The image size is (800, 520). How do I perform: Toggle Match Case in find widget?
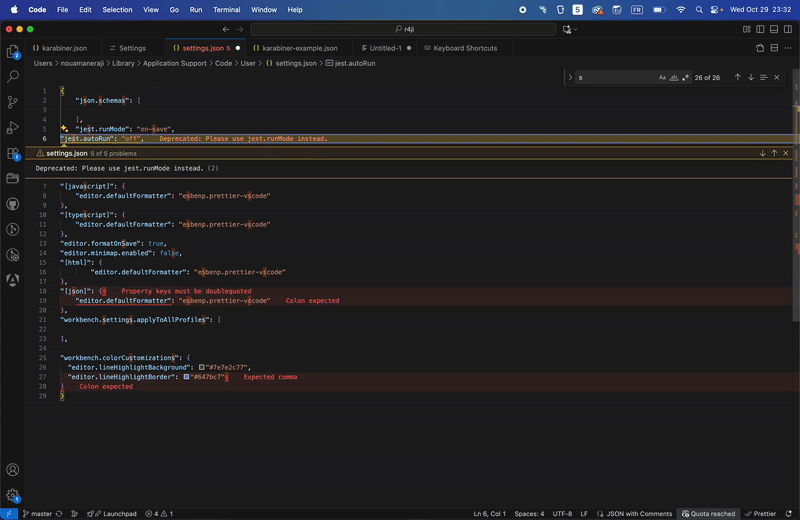662,77
